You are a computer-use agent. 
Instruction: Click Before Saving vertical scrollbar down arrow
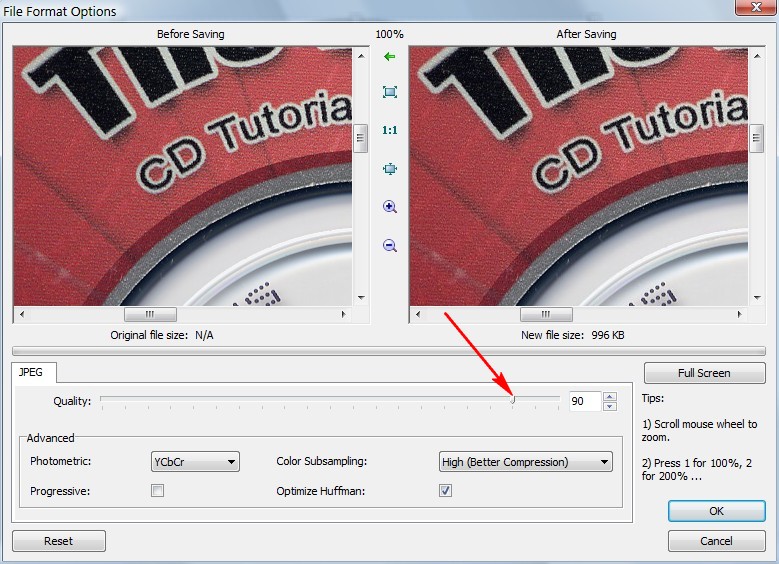coord(361,298)
